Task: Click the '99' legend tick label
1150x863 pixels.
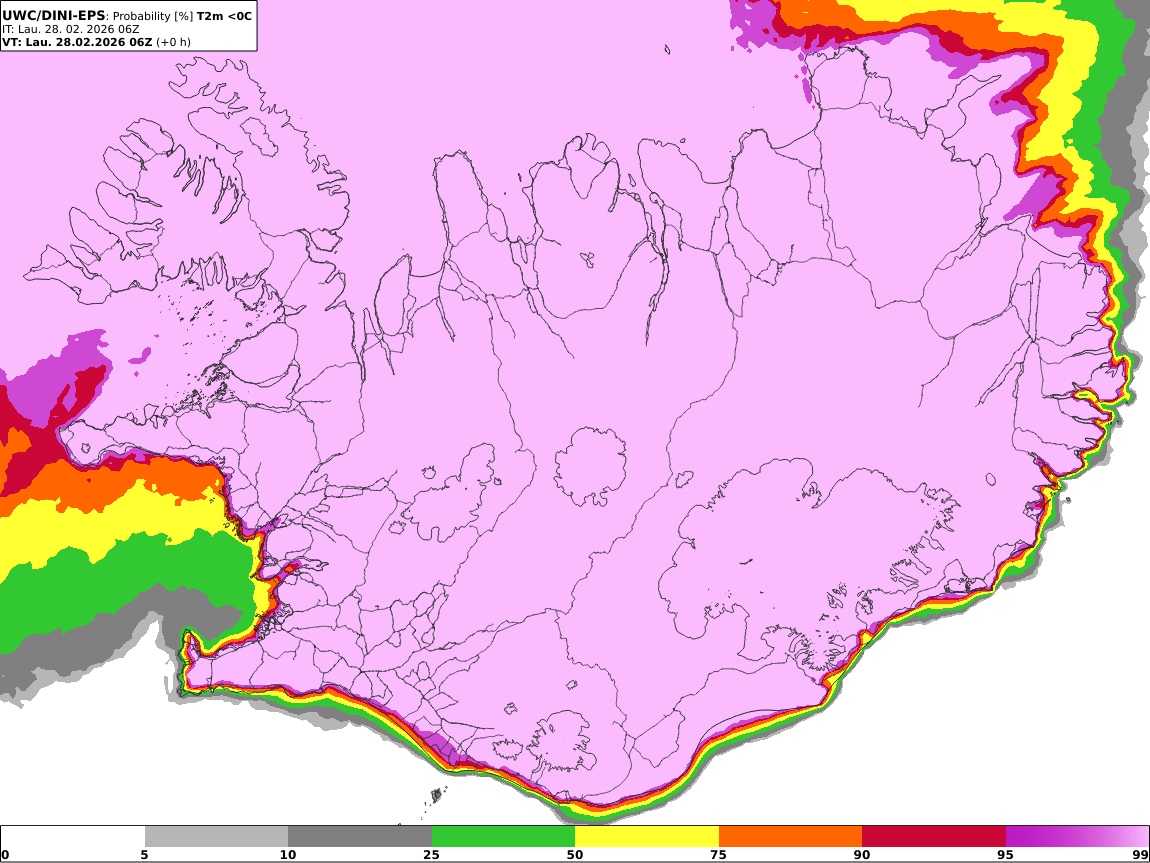Action: (x=1140, y=855)
